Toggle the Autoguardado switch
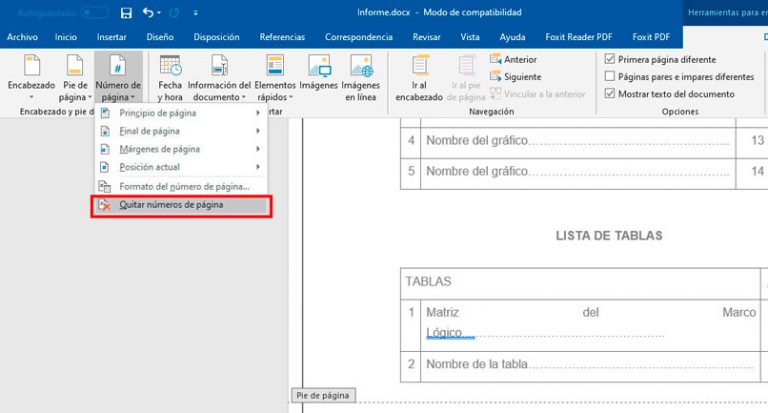This screenshot has width=768, height=413. [95, 13]
